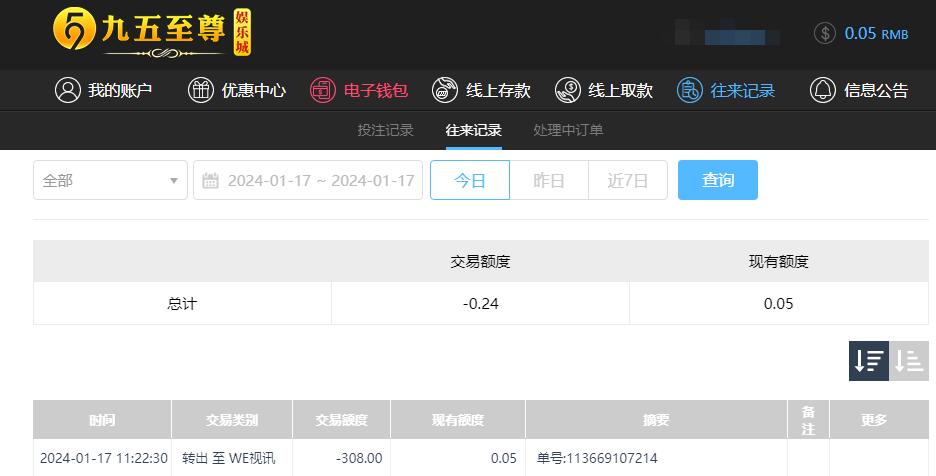Click the blue 查询 search button
The image size is (936, 476).
coord(718,180)
